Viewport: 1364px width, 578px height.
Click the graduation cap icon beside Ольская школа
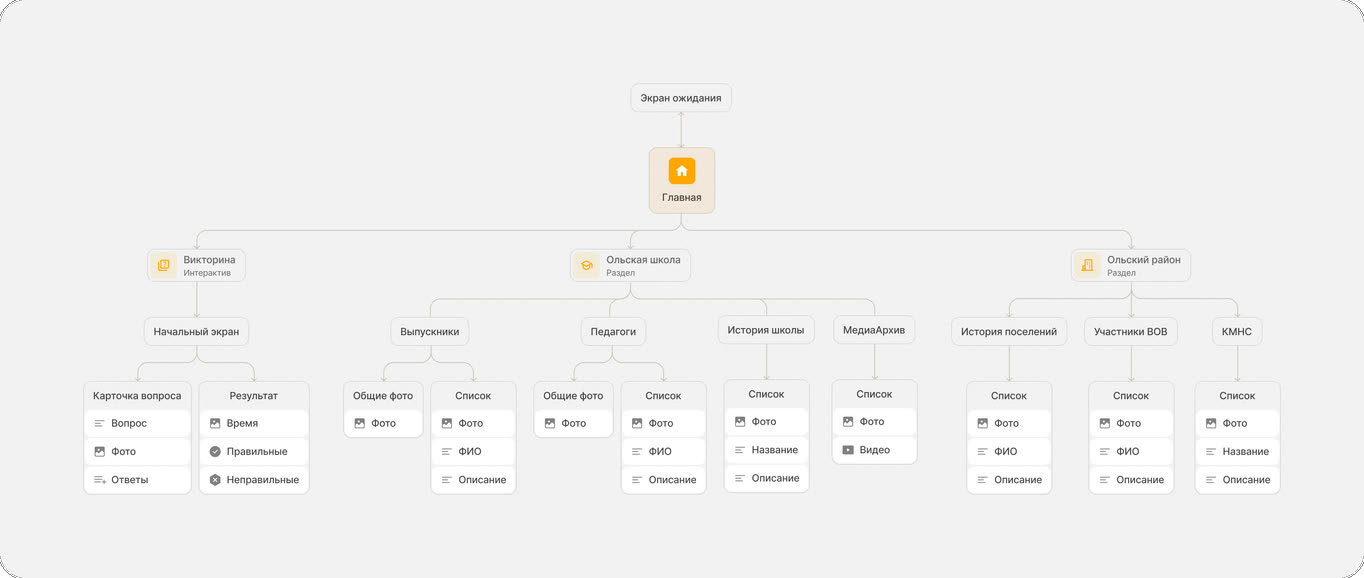click(587, 265)
